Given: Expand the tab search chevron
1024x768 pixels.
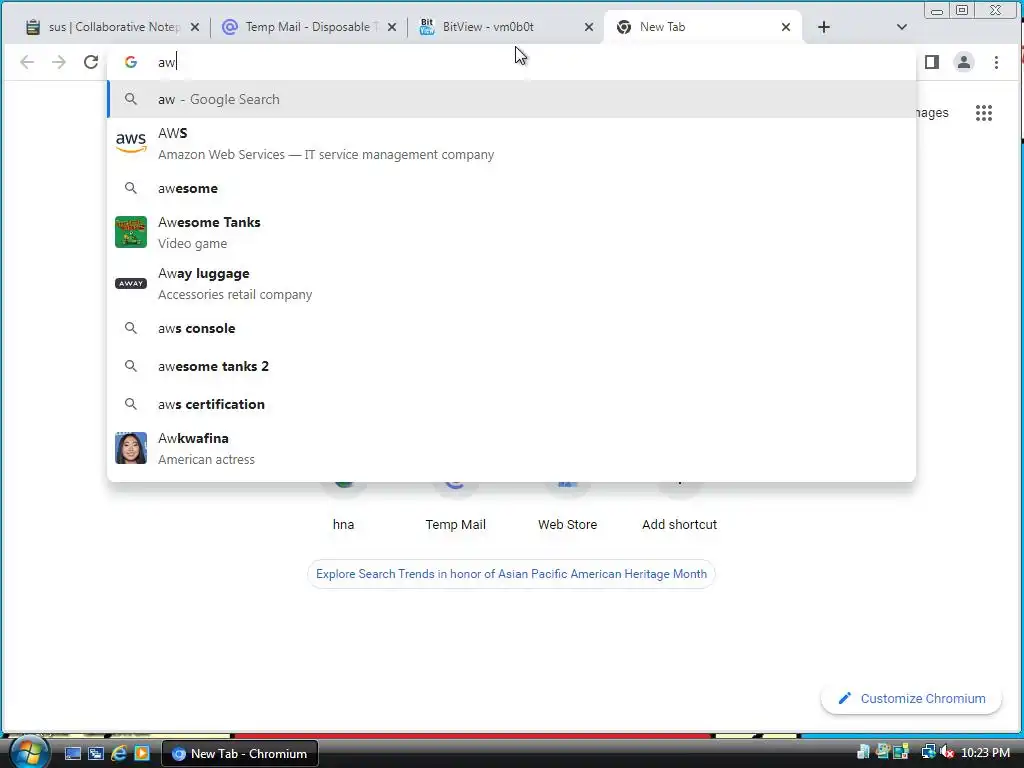Looking at the screenshot, I should [x=901, y=27].
